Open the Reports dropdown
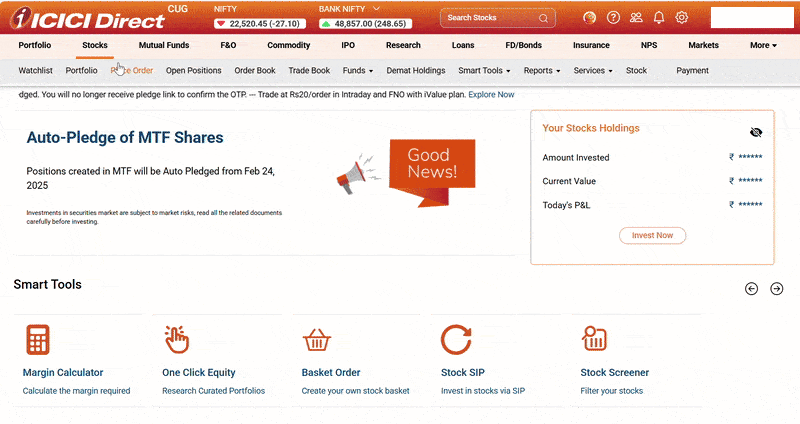Screen dimensions: 800x424 541,71
